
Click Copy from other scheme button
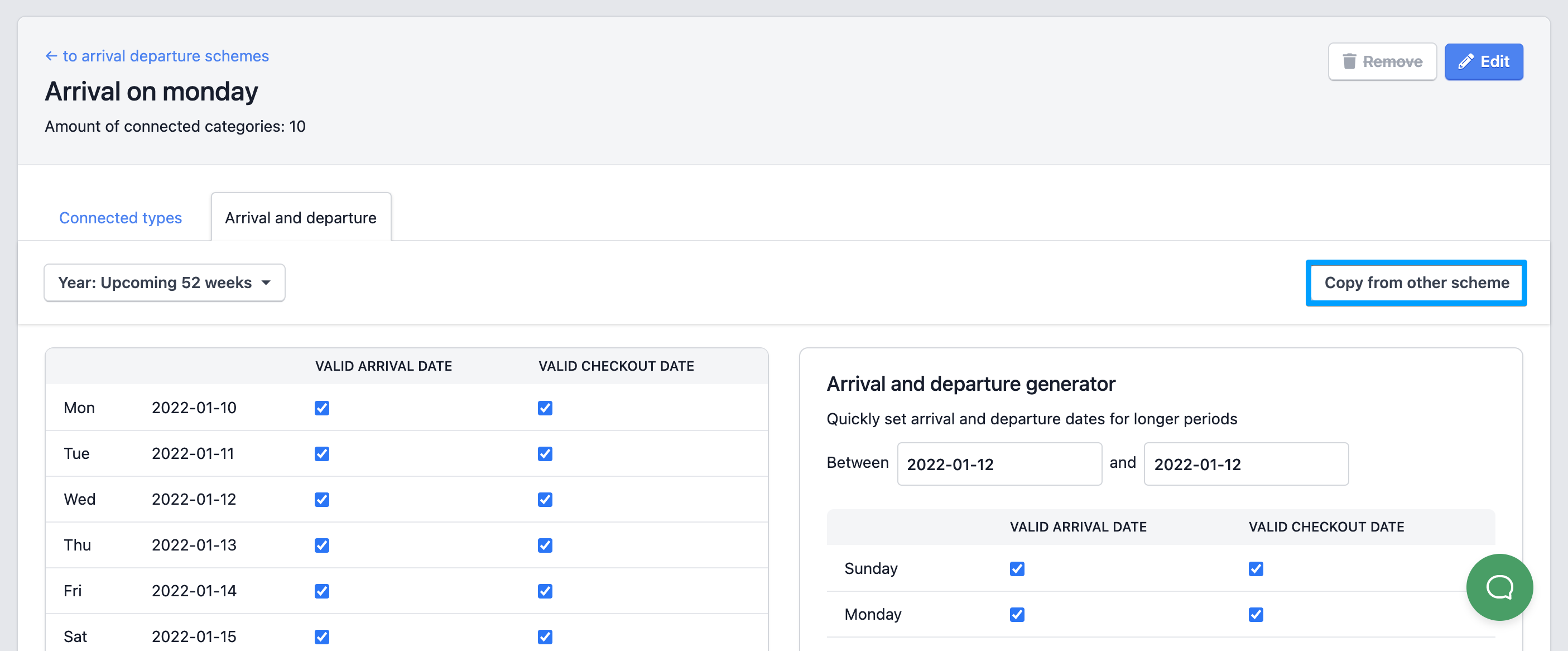click(1416, 283)
